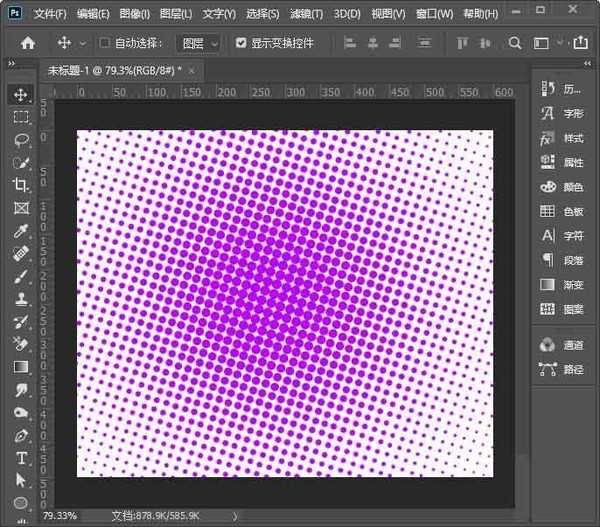Open the 图像(I) menu
The width and height of the screenshot is (600, 527).
point(134,14)
